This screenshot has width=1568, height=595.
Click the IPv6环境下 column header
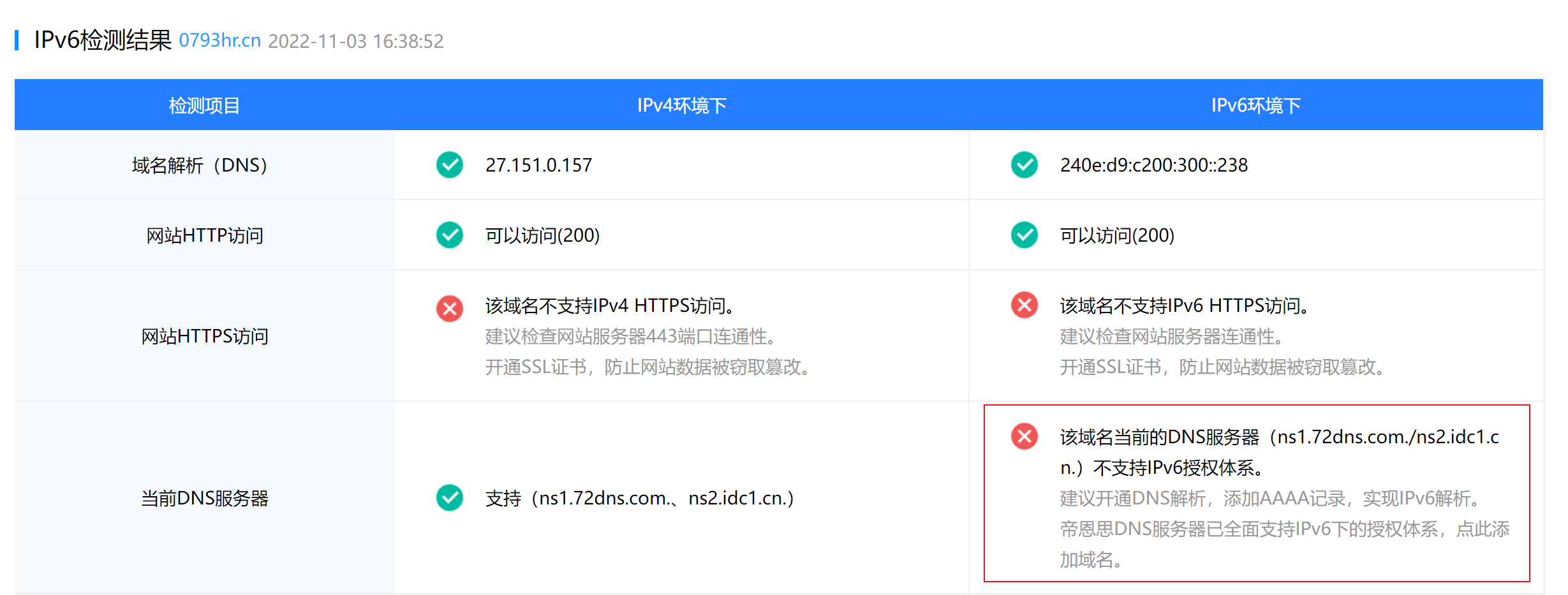click(x=1255, y=105)
